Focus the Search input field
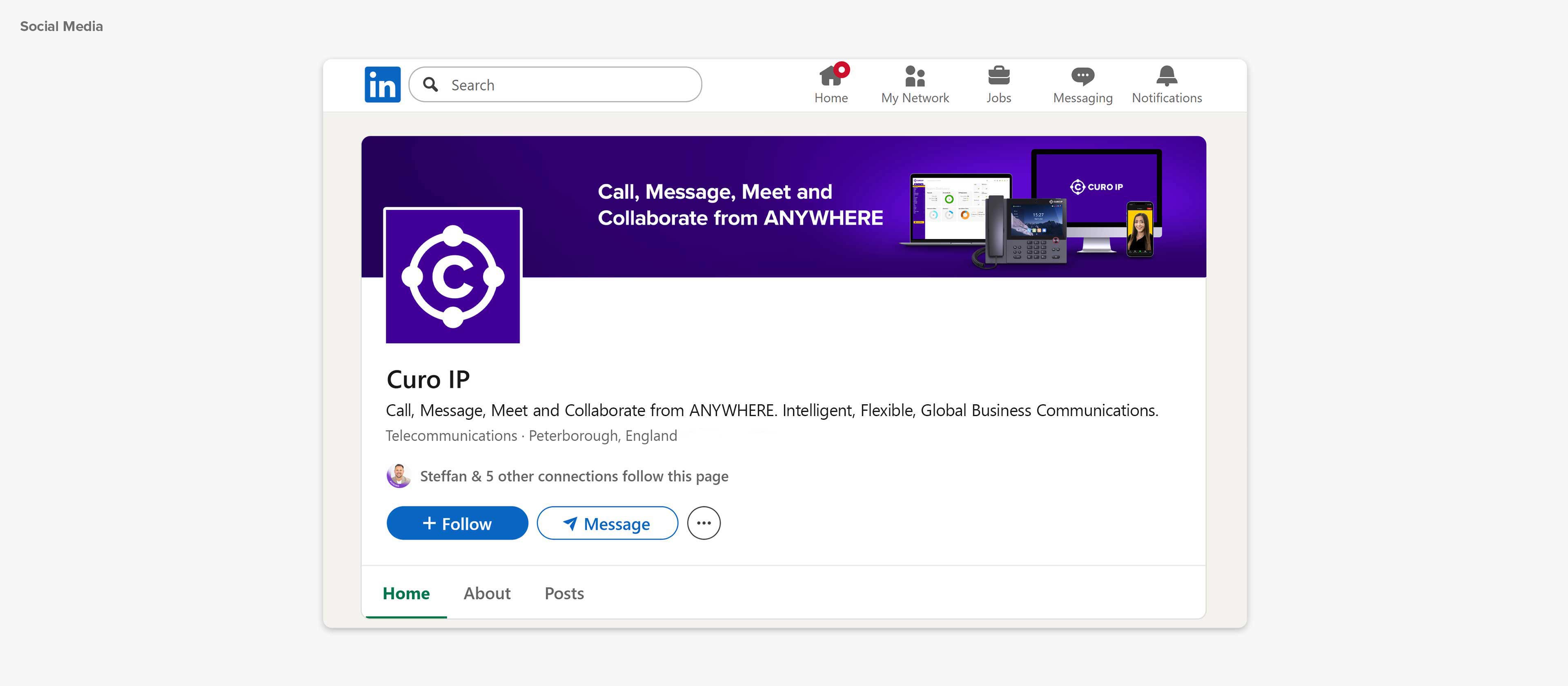This screenshot has height=686, width=1568. [x=555, y=85]
